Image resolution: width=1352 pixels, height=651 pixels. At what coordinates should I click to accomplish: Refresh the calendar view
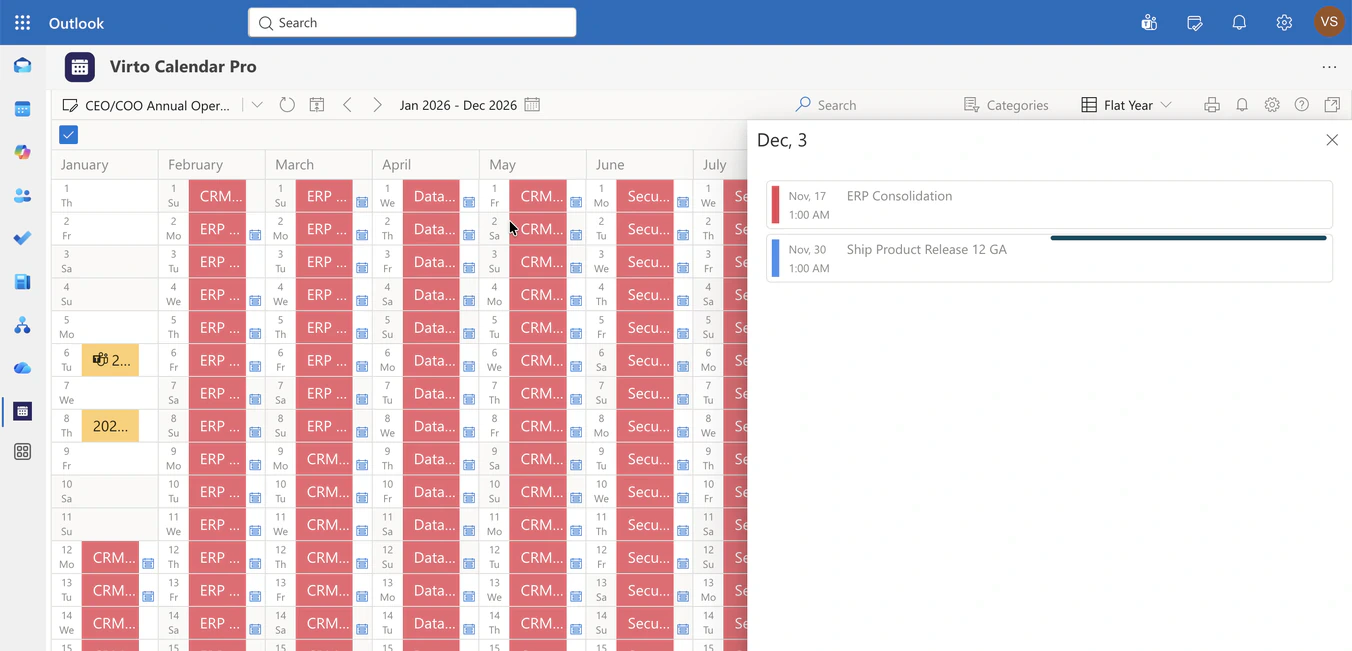pyautogui.click(x=287, y=105)
